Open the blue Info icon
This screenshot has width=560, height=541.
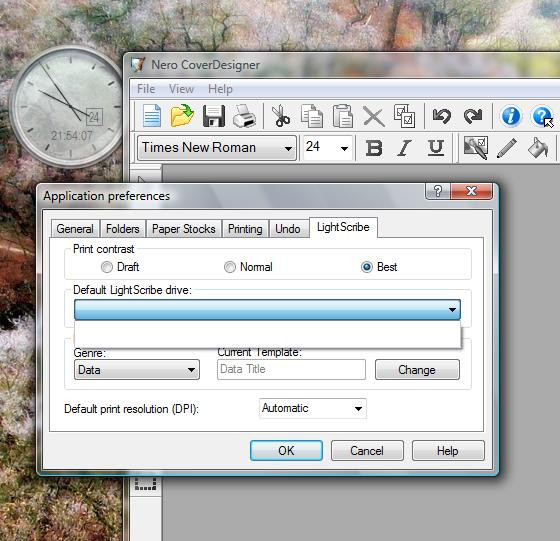[x=511, y=116]
